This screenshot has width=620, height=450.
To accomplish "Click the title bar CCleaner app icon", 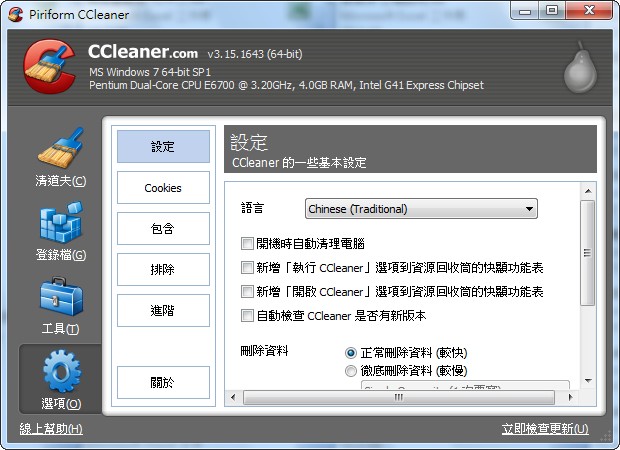I will 14,10.
